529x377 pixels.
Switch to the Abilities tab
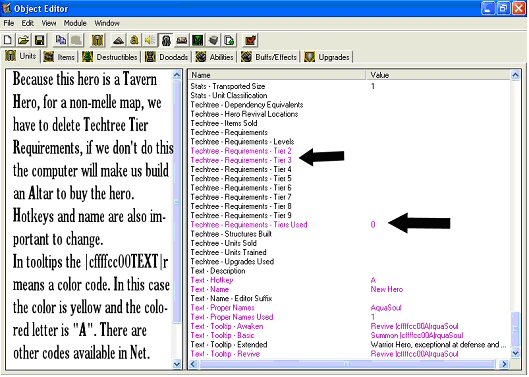click(215, 57)
